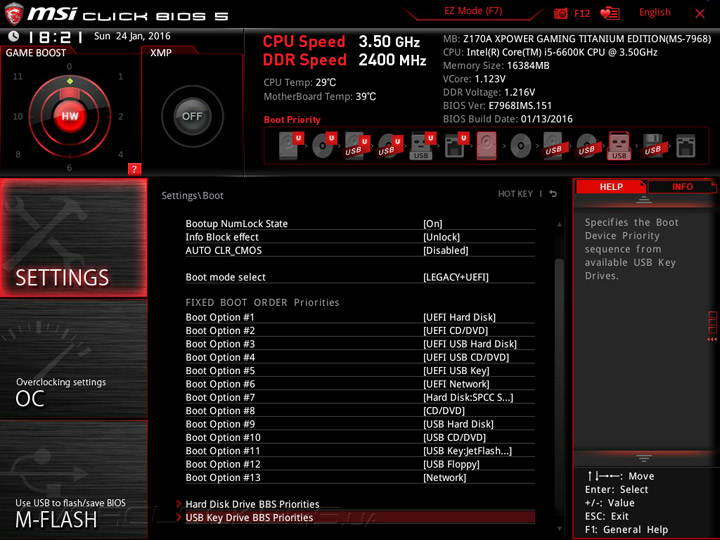The image size is (720, 540).
Task: Click the legacy network boot priority icon
Action: tap(686, 146)
